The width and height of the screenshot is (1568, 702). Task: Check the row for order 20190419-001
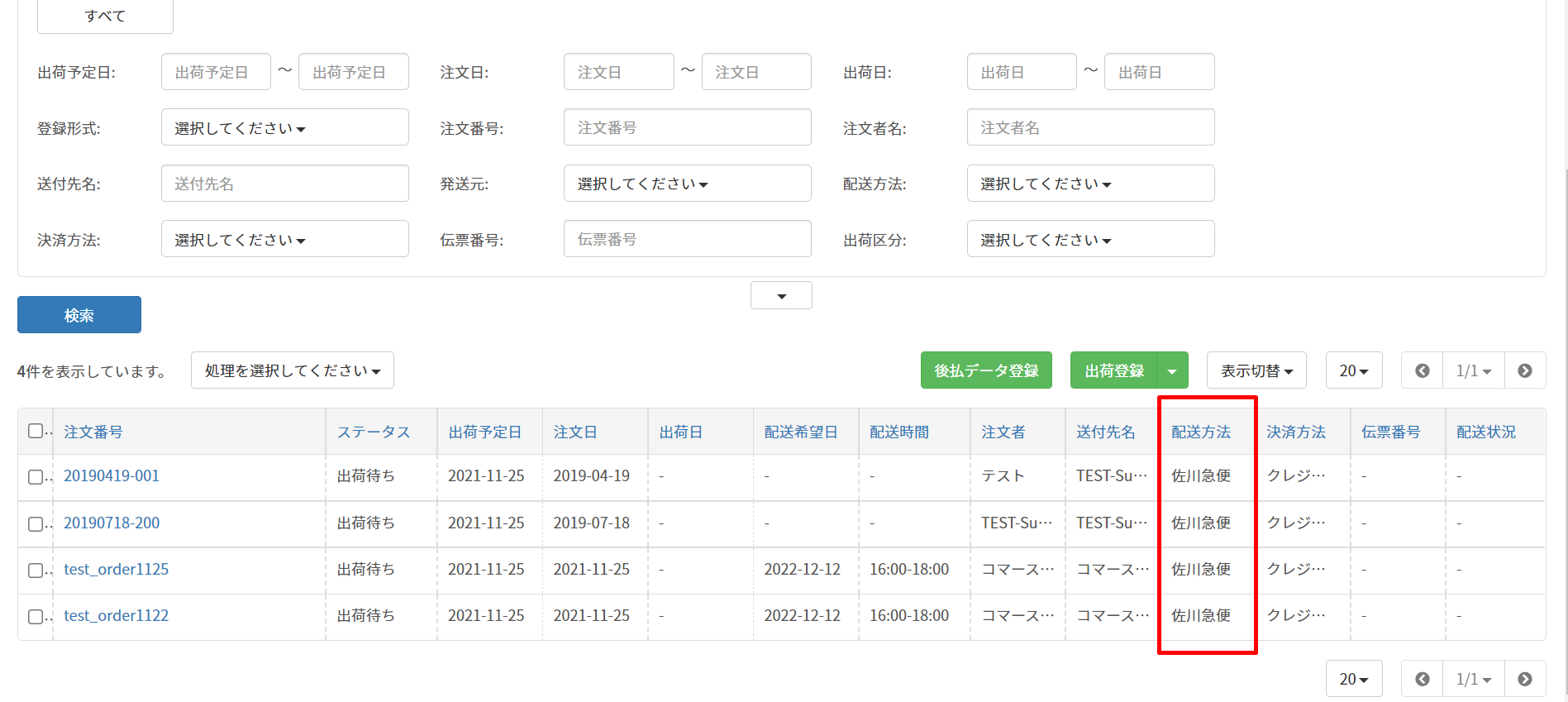36,477
